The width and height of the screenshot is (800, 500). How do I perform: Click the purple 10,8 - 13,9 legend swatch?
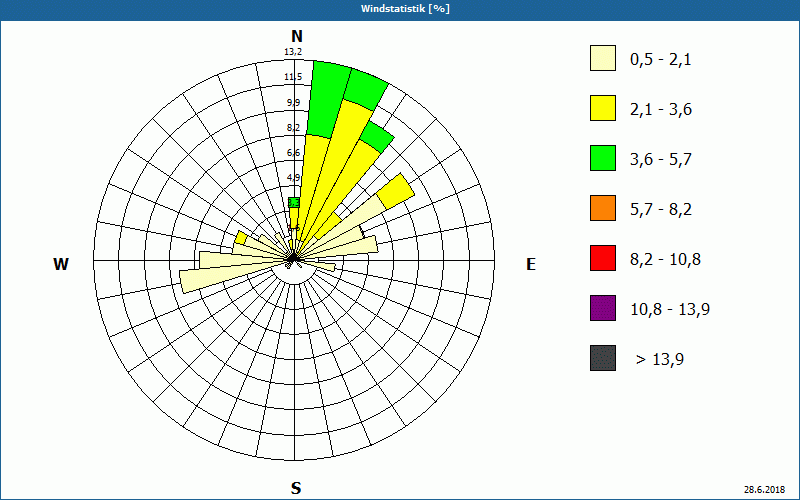click(603, 308)
